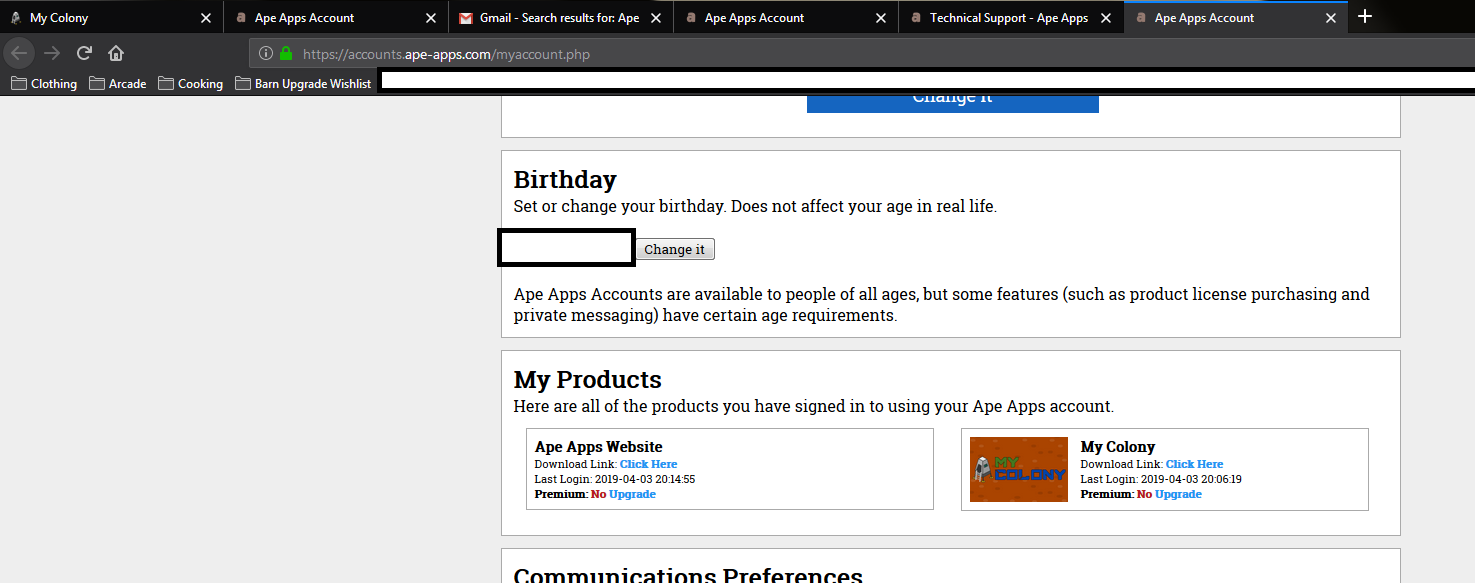Switch to the Ape Apps Account tab beside Gmail
Screen dimensions: 1475x583
[337, 18]
